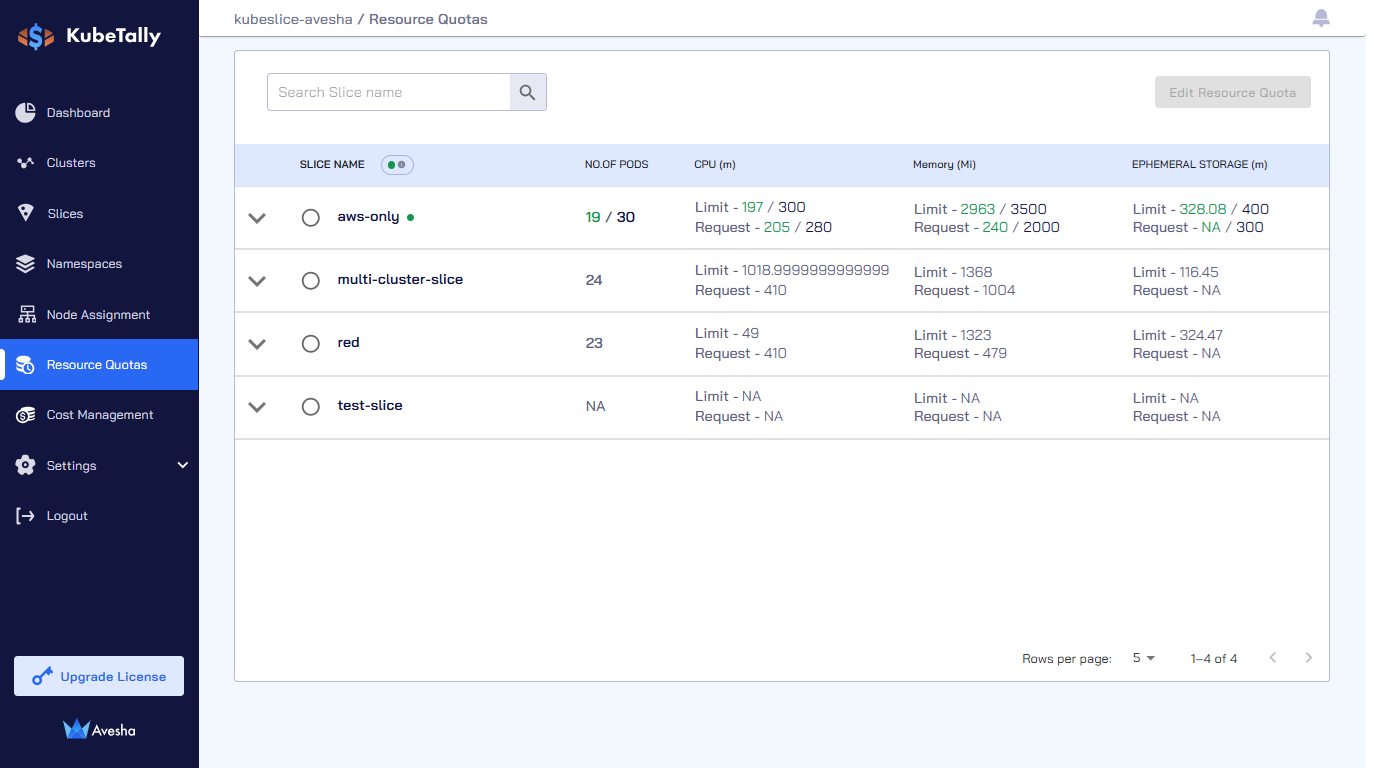Click aws-only ephemeral limit 328.08 / 400

[1224, 209]
